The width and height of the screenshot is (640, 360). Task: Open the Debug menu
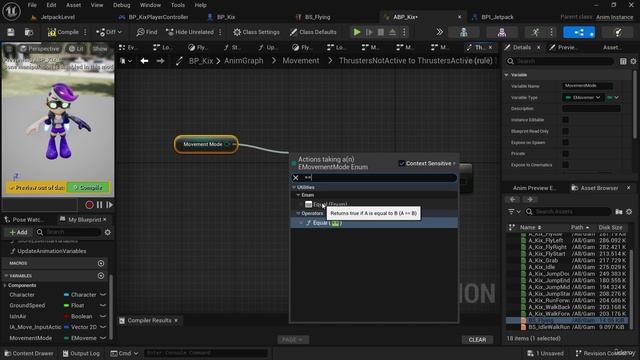(x=121, y=5)
